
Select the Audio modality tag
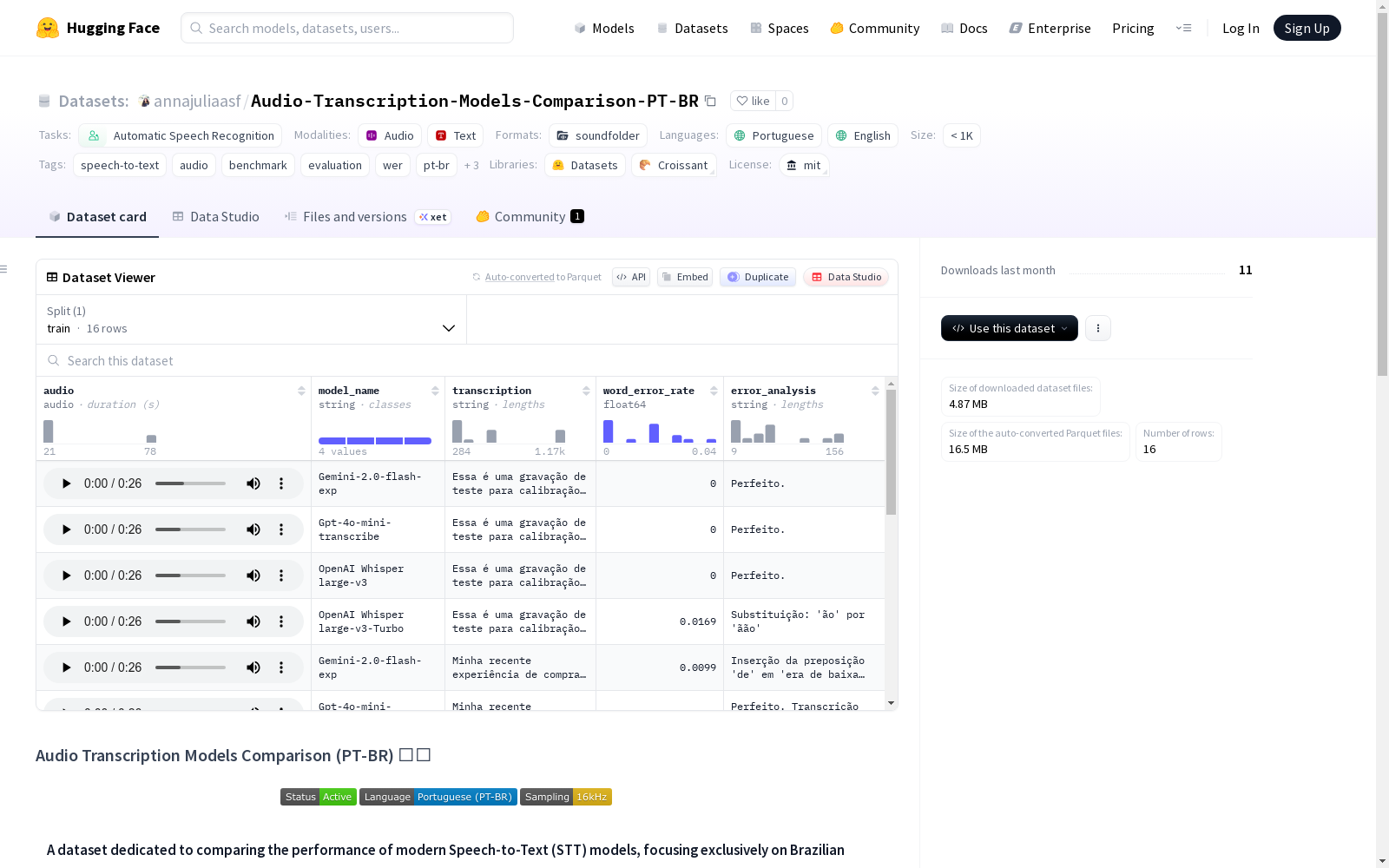(390, 135)
